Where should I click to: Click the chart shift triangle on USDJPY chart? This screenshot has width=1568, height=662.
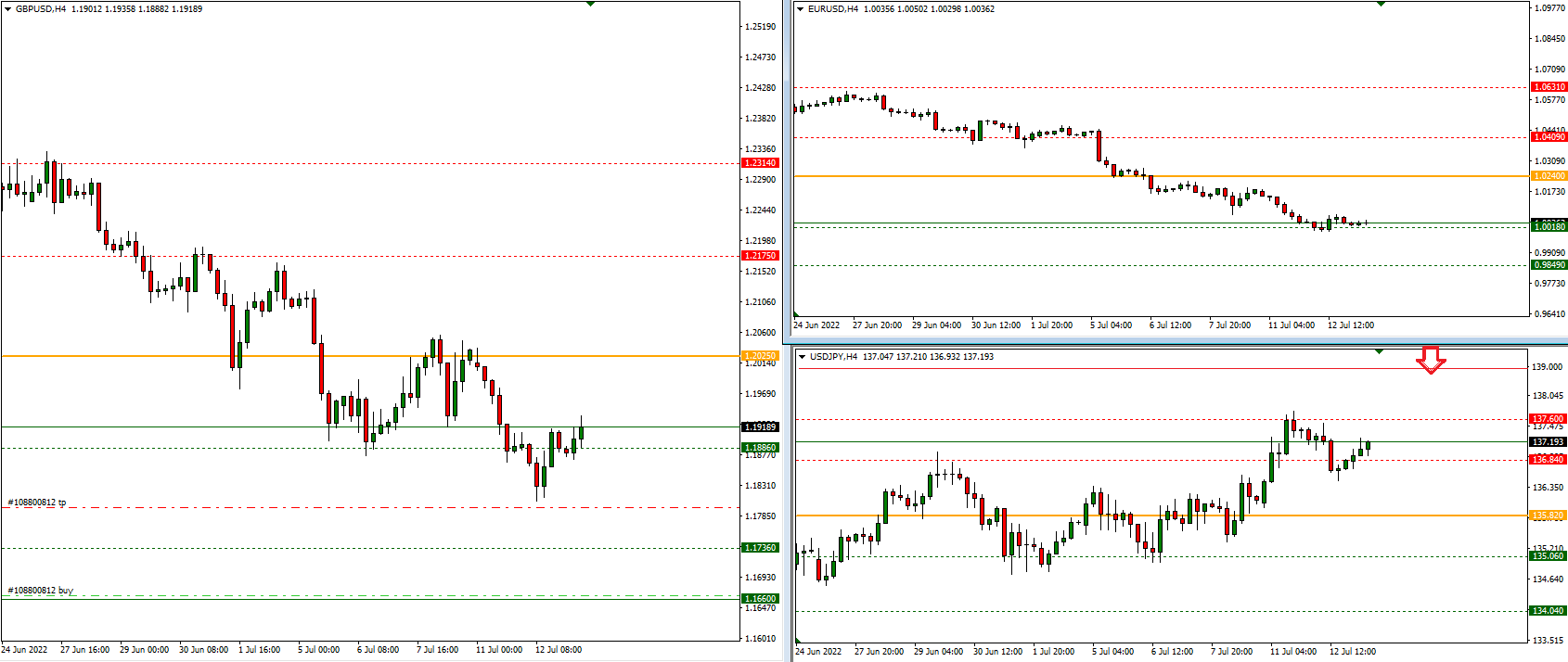pos(1379,351)
